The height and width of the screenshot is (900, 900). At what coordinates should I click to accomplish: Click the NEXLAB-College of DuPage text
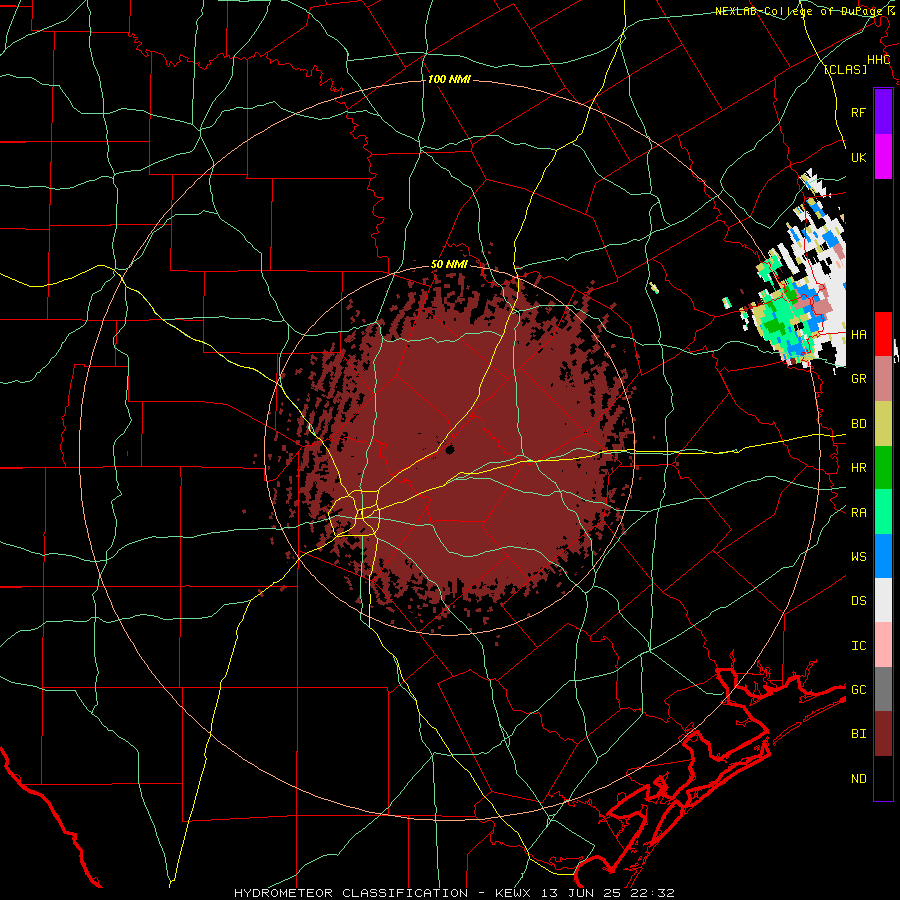799,11
